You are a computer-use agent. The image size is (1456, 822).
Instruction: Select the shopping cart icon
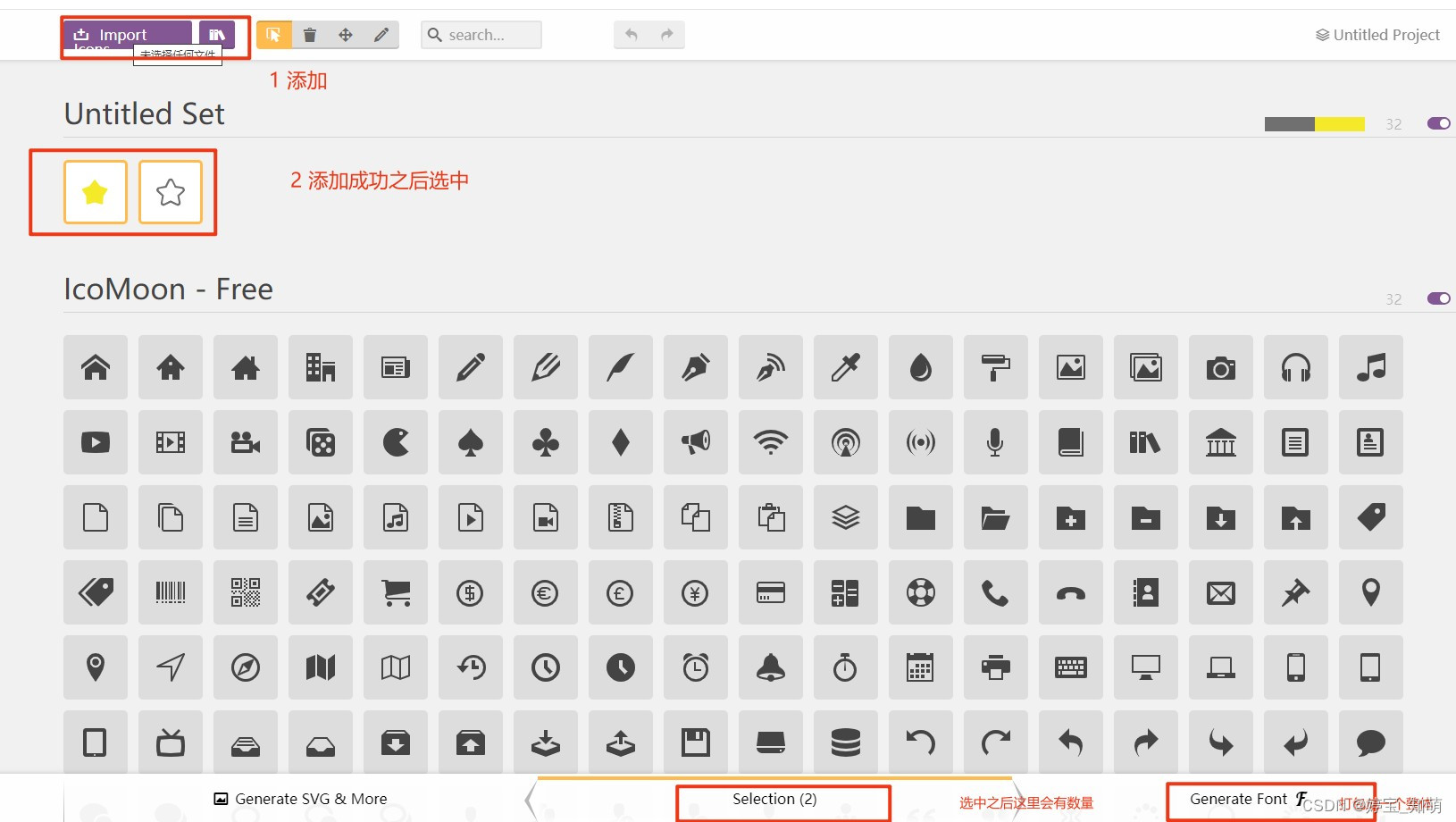point(396,592)
